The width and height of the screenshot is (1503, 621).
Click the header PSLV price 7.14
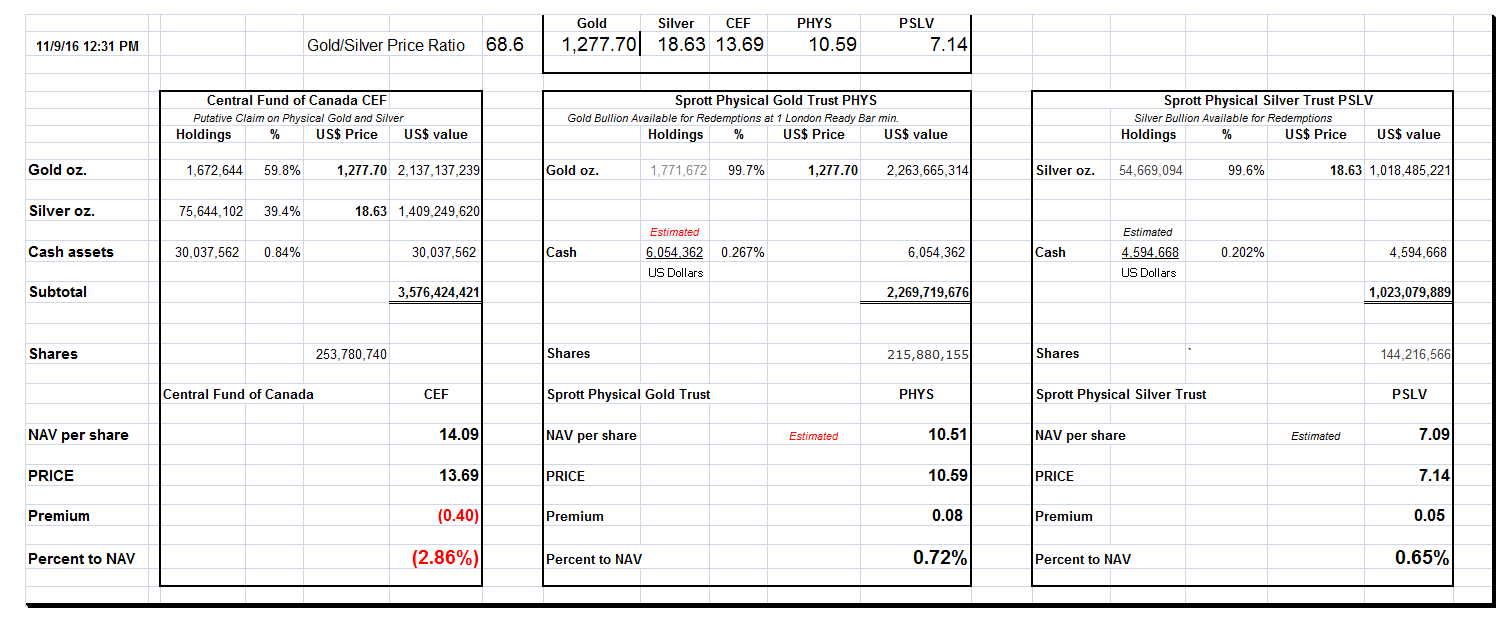pos(948,44)
